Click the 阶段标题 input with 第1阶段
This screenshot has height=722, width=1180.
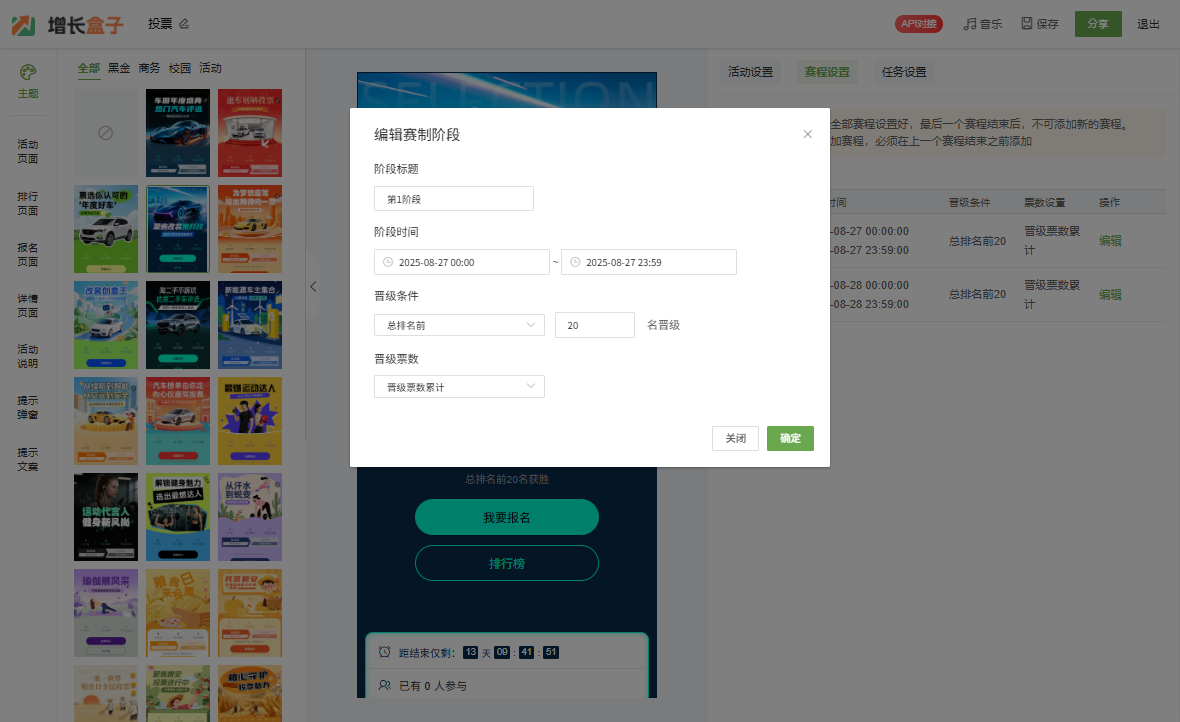coord(453,199)
